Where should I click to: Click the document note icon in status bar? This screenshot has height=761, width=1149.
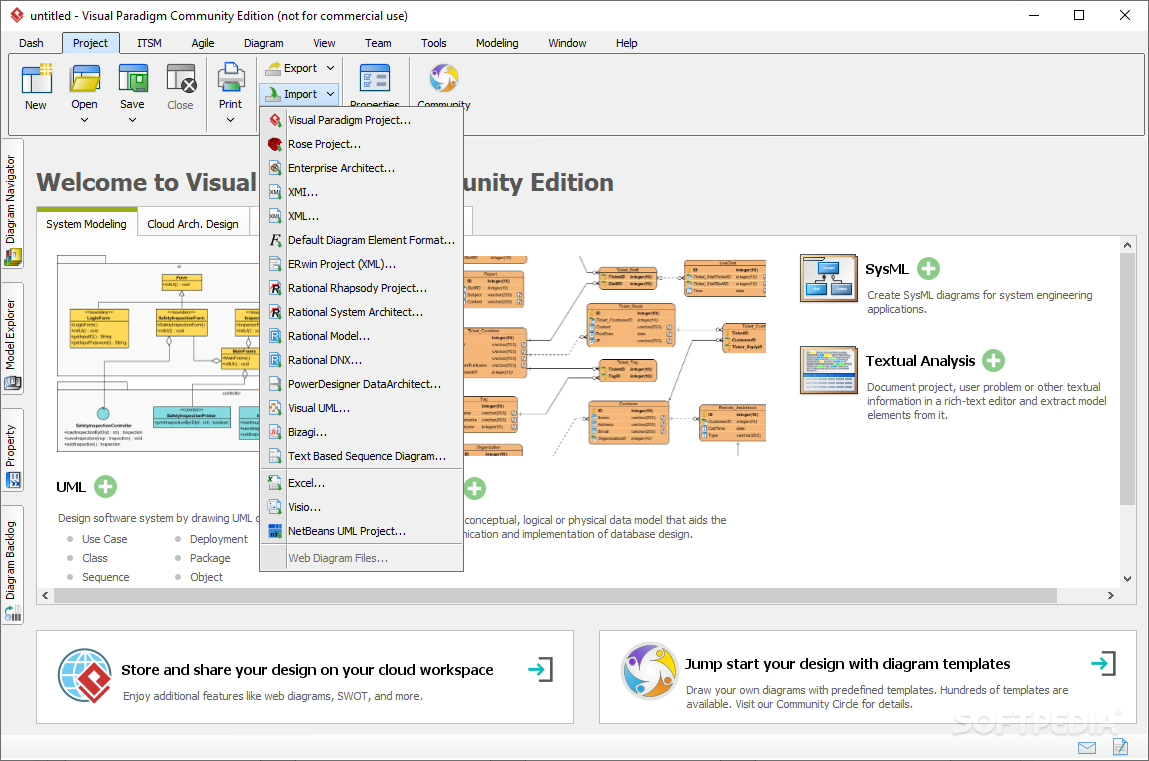pos(1120,746)
